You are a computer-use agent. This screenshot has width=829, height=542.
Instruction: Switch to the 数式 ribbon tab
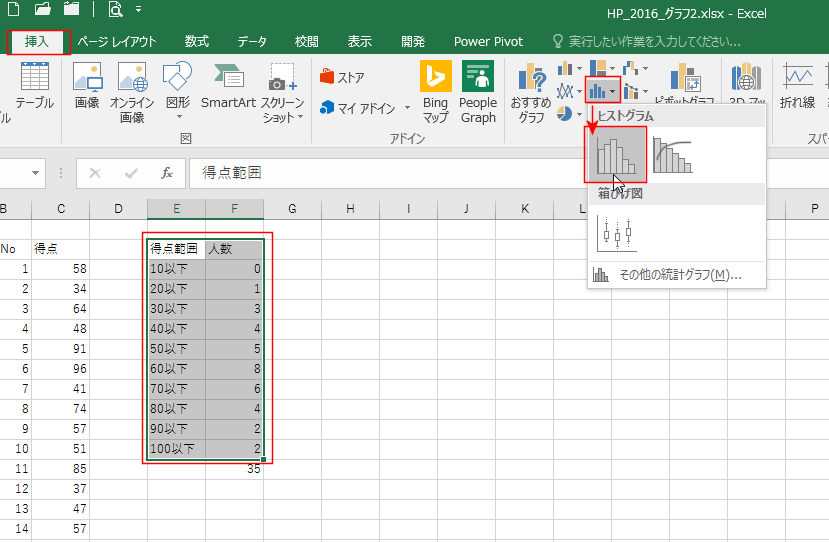[x=196, y=41]
